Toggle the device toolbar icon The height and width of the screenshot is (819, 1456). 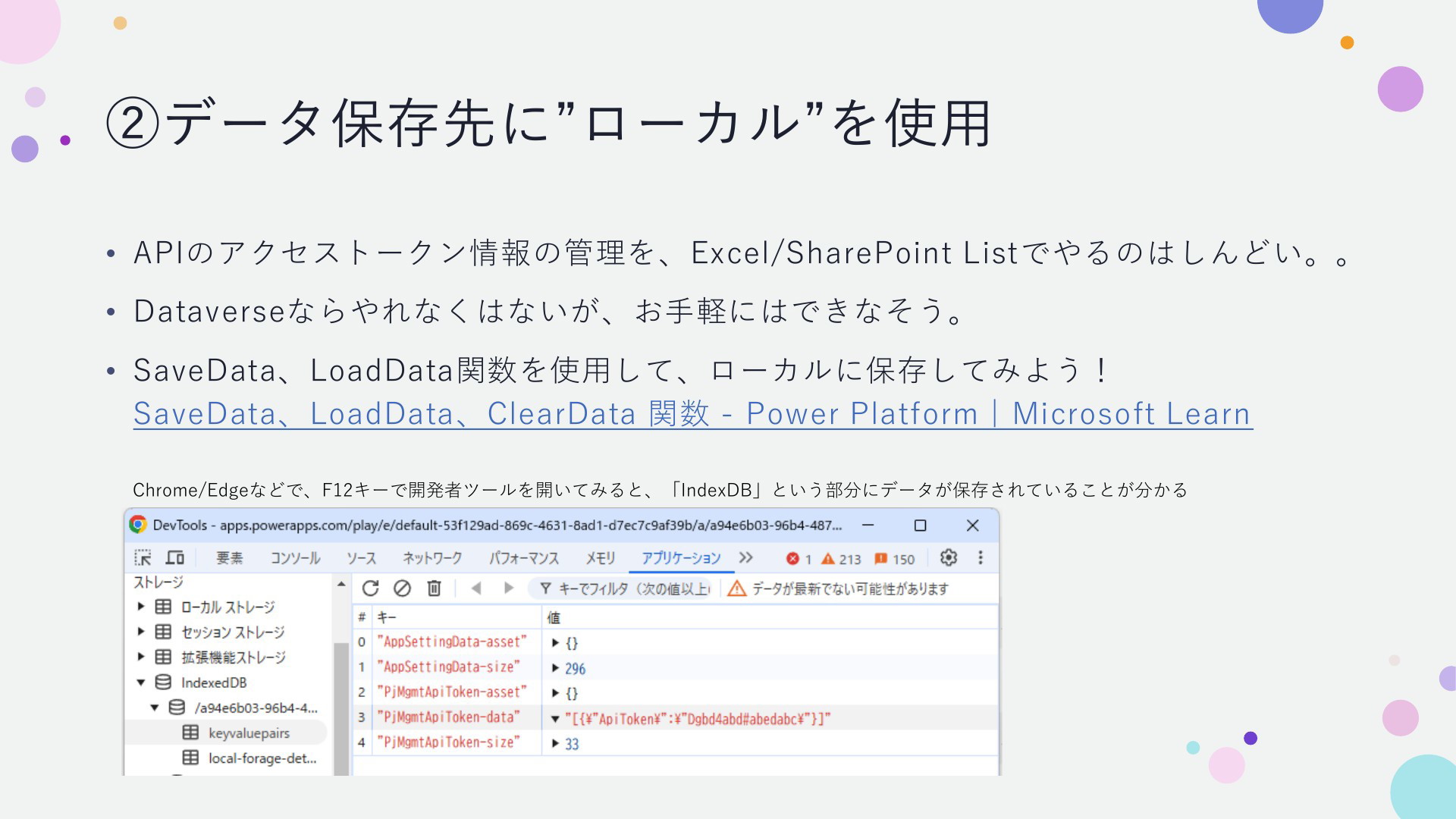175,558
